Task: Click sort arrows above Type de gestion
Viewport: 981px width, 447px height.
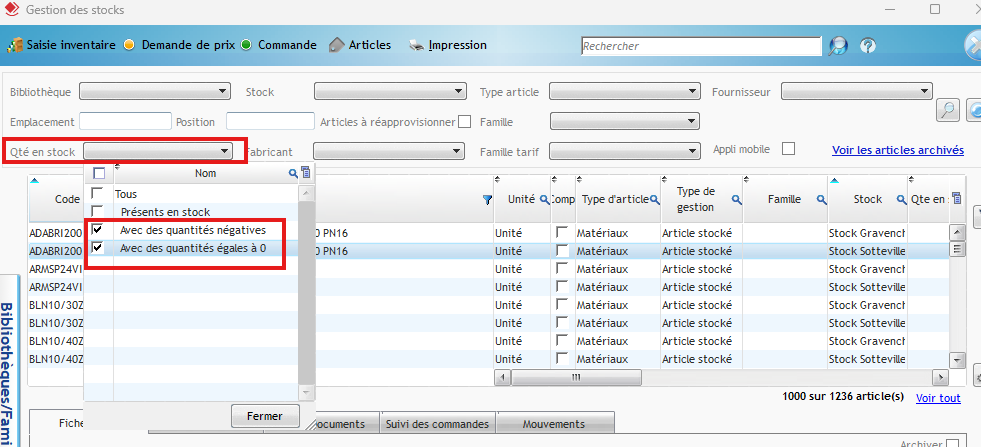Action: coord(665,180)
